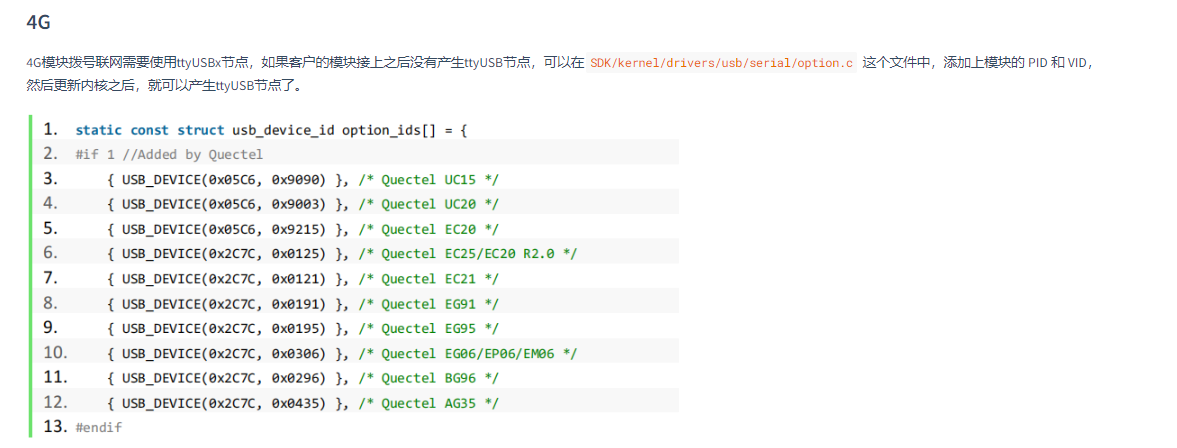This screenshot has width=1177, height=448.
Task: Click the Quectel UC15 code line
Action: click(300, 179)
